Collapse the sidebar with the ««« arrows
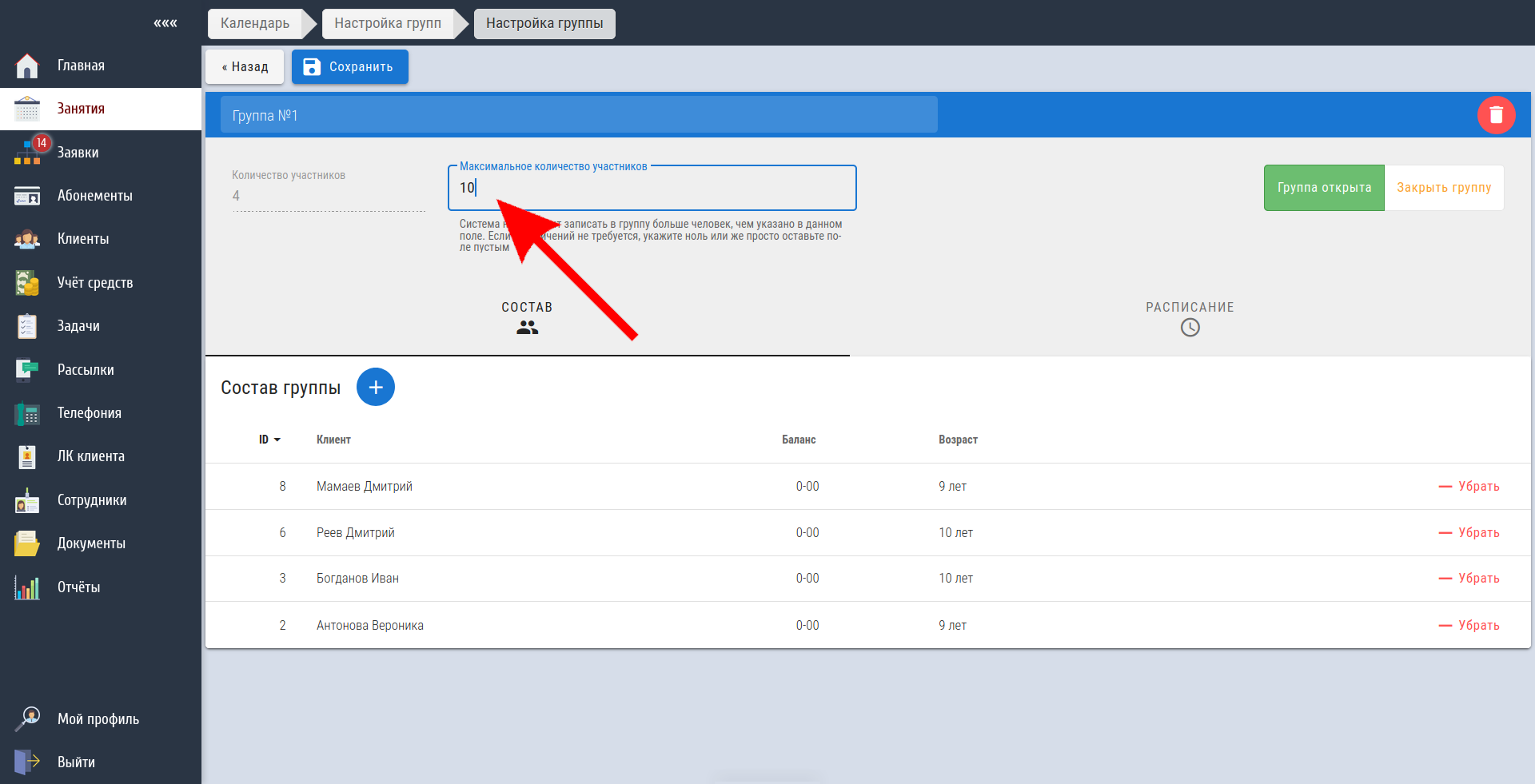1535x784 pixels. [165, 23]
